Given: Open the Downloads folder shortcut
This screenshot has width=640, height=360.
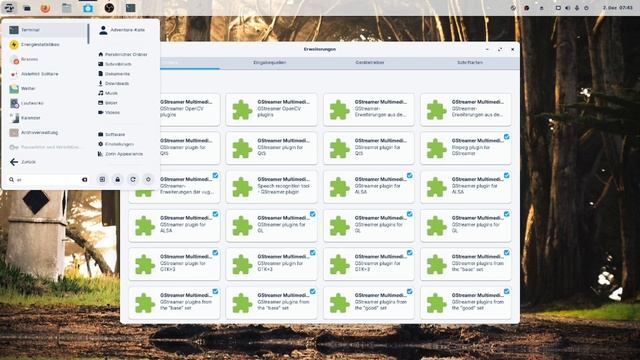Looking at the screenshot, I should pyautogui.click(x=113, y=83).
